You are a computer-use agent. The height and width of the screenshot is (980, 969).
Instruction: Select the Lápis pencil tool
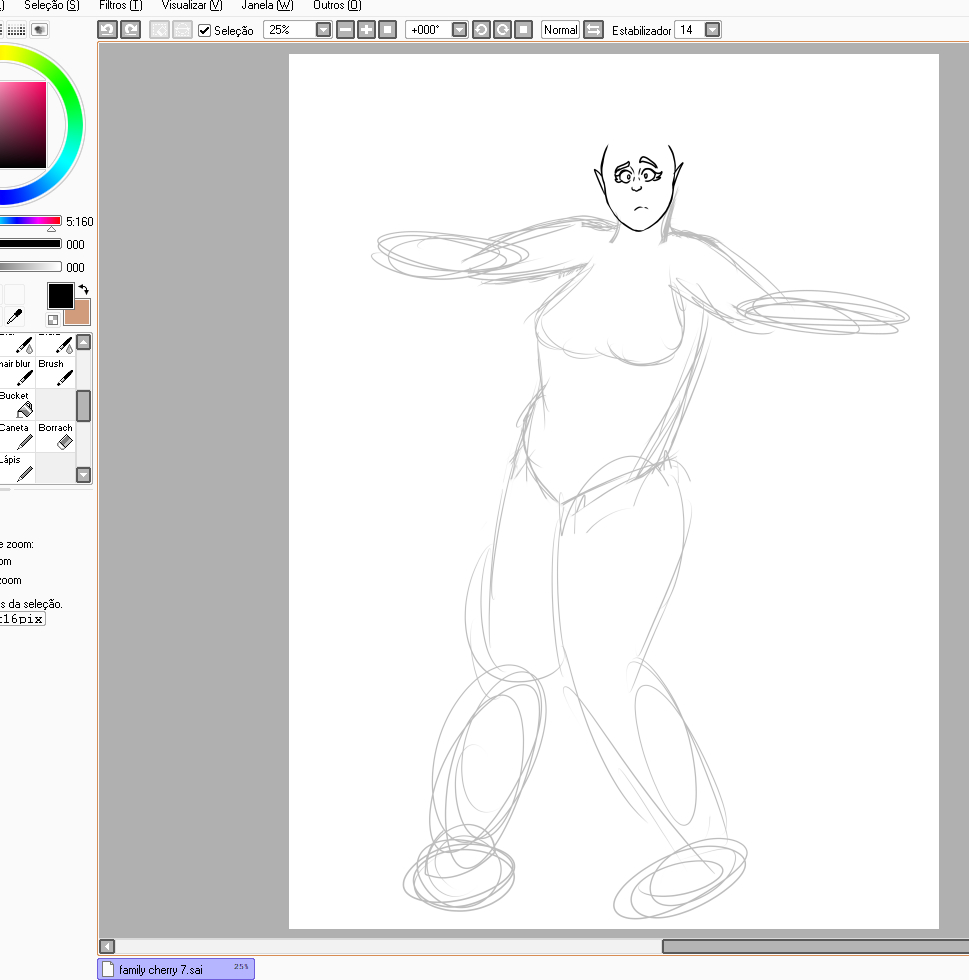click(17, 468)
